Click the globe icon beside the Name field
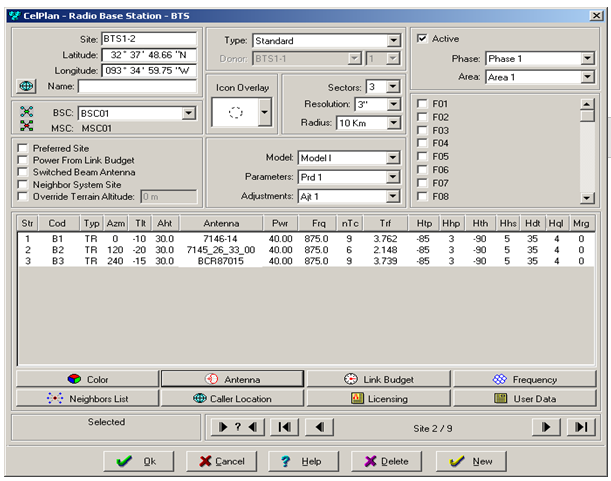Image resolution: width=611 pixels, height=481 pixels. [27, 87]
